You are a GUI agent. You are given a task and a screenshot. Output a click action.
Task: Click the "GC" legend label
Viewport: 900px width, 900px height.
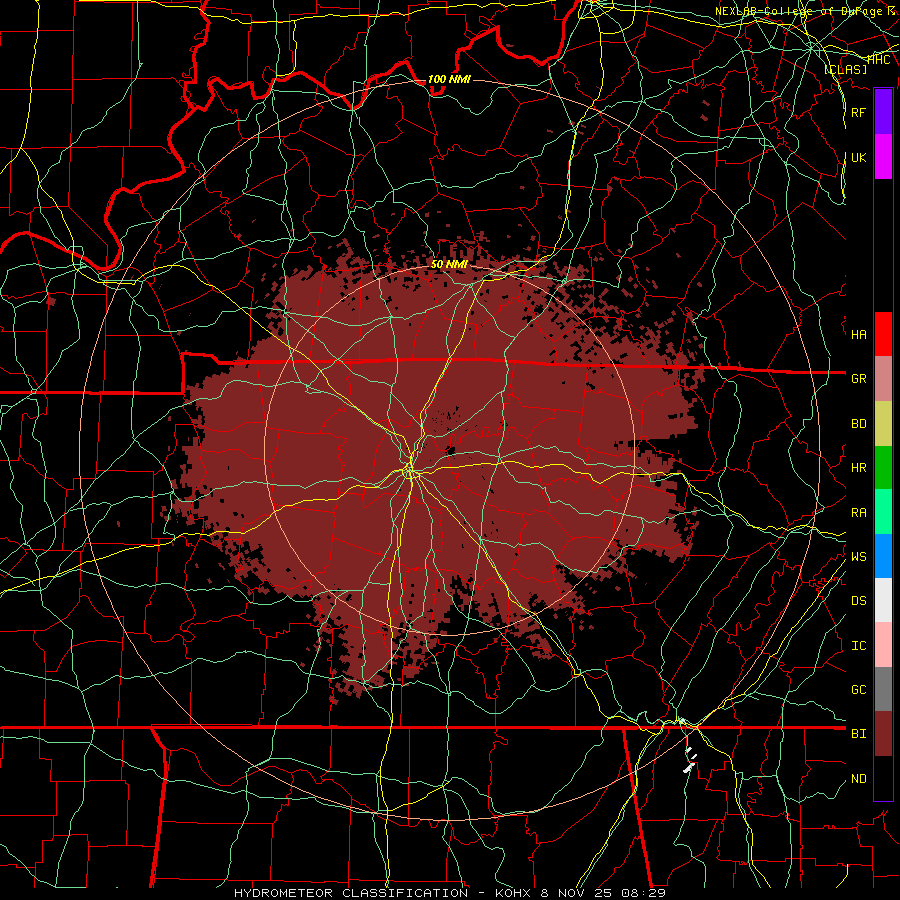tap(859, 690)
